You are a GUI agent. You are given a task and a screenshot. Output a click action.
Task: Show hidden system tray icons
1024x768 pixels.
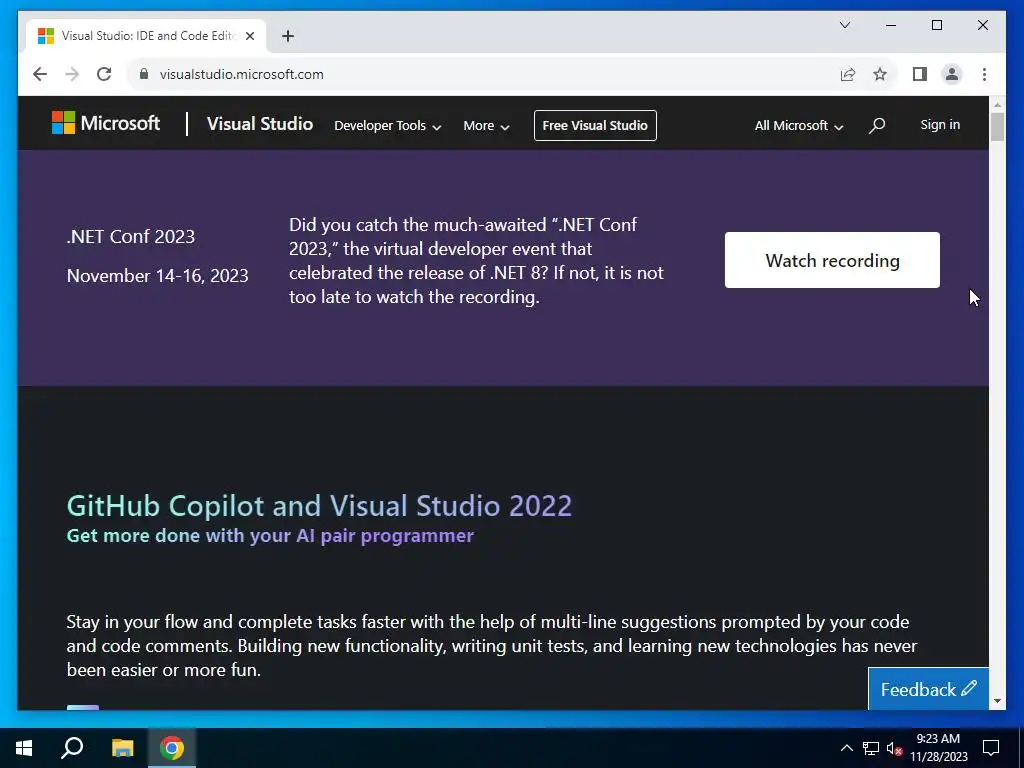click(x=846, y=748)
